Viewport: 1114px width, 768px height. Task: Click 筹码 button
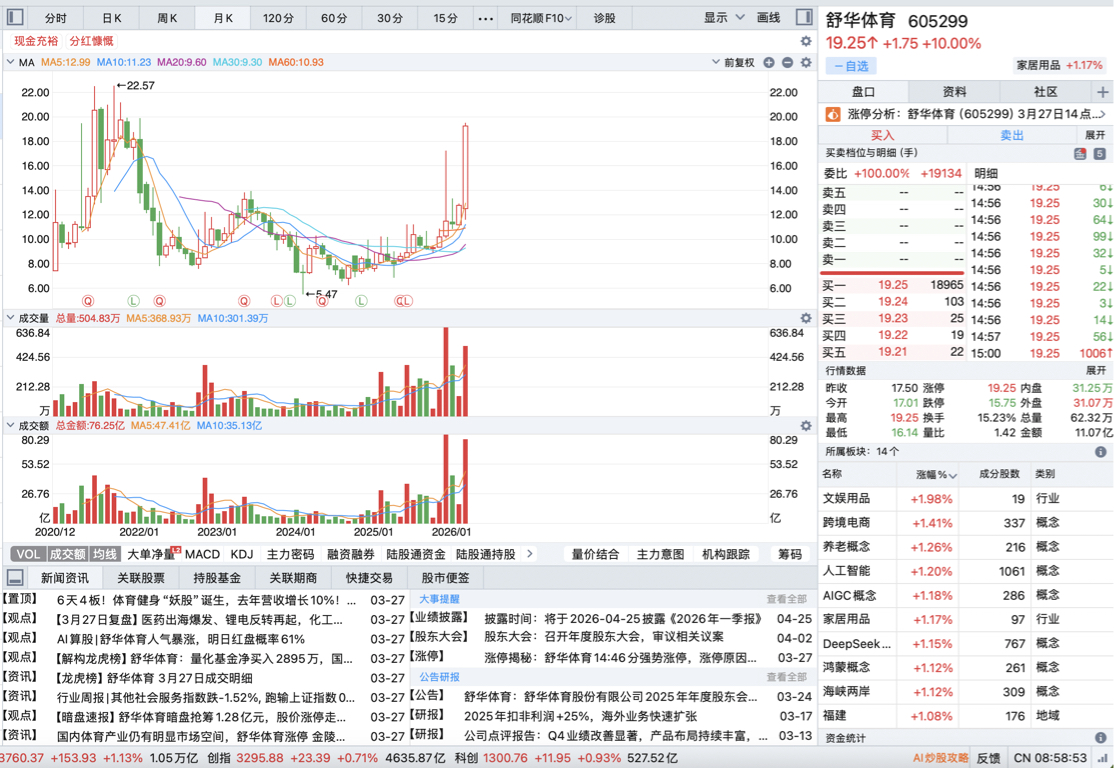coord(790,554)
